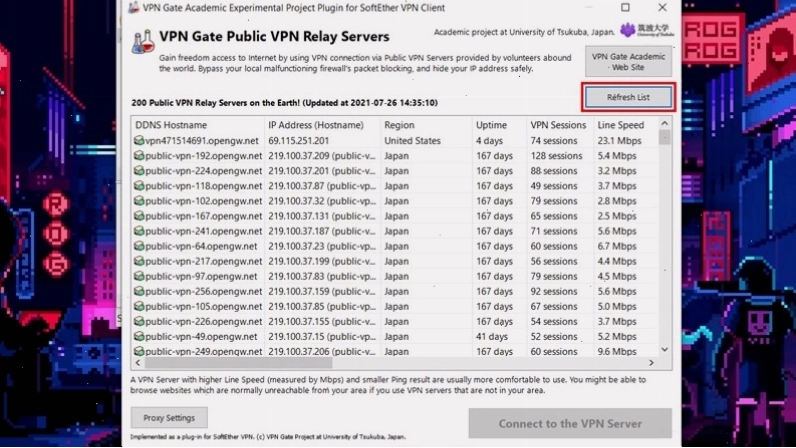Image resolution: width=796 pixels, height=448 pixels.
Task: Select IP 219.100.37.32 cell
Action: [322, 201]
